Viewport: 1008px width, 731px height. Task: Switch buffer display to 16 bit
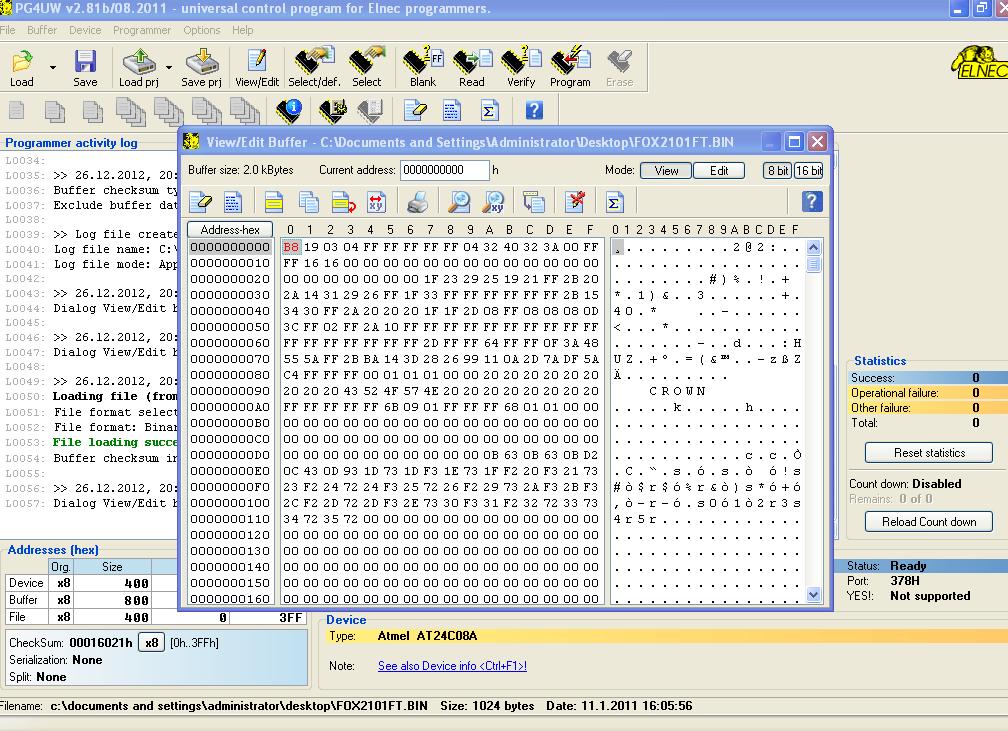(808, 171)
